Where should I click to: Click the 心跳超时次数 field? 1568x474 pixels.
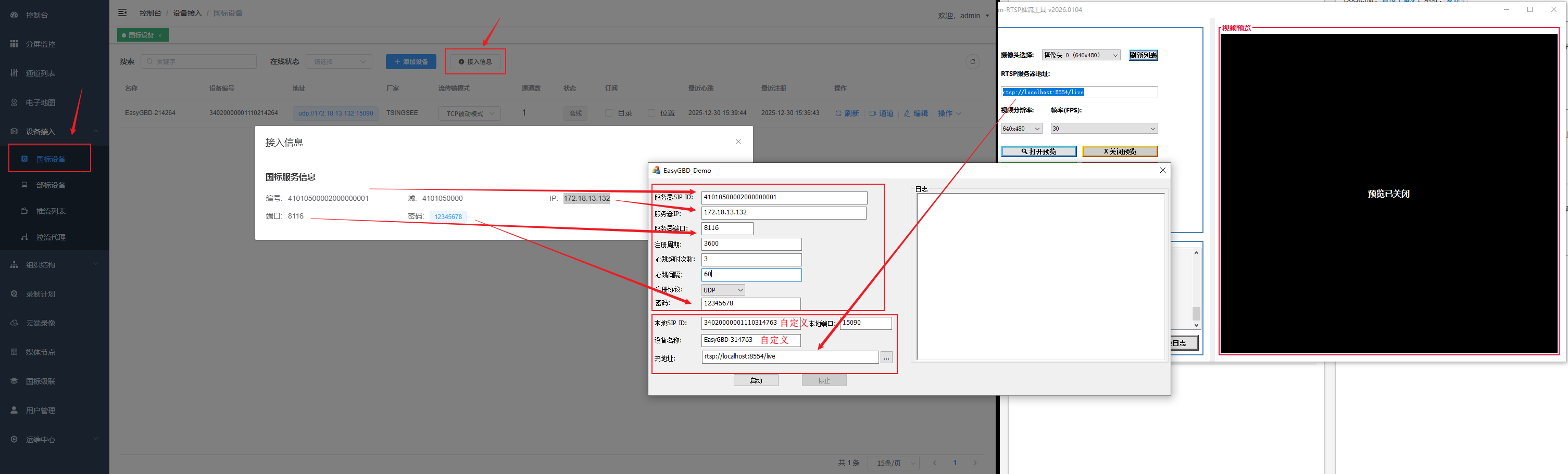751,259
